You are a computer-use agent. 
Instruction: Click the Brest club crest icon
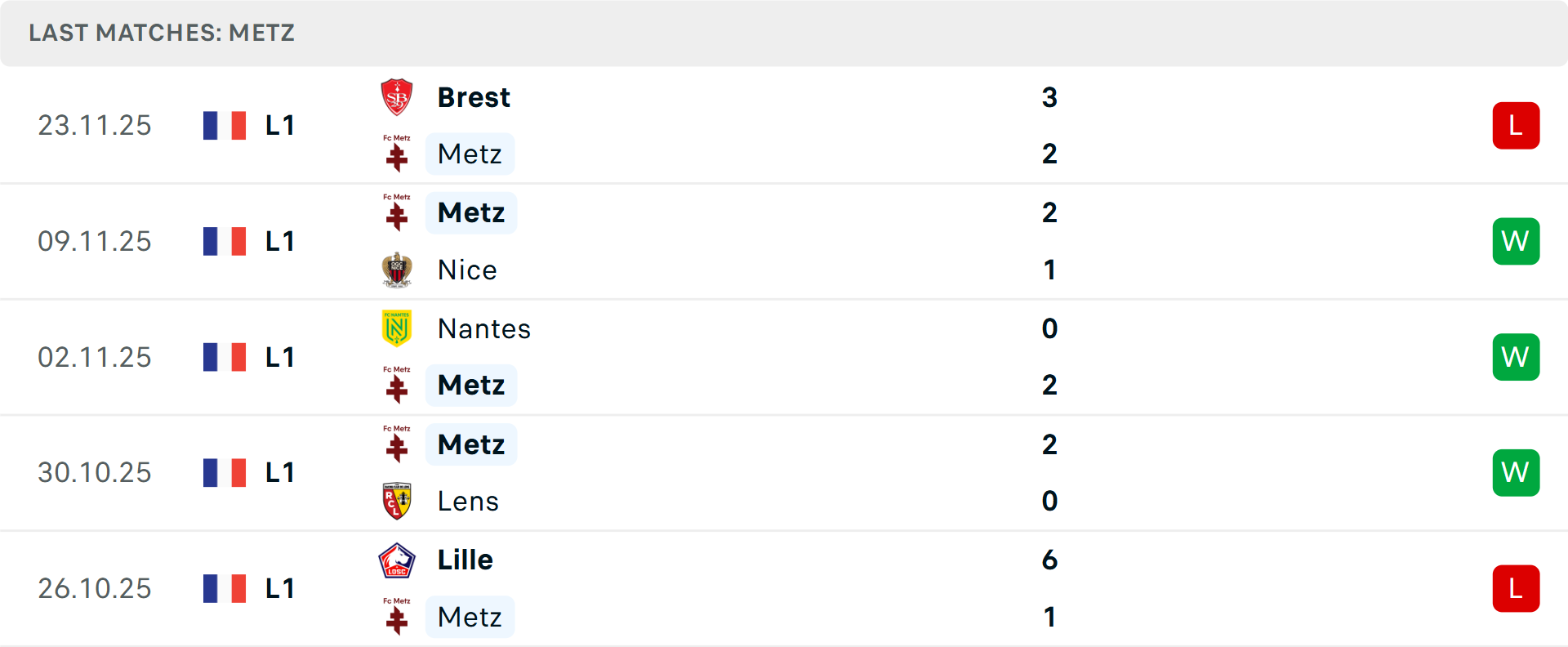click(x=397, y=97)
